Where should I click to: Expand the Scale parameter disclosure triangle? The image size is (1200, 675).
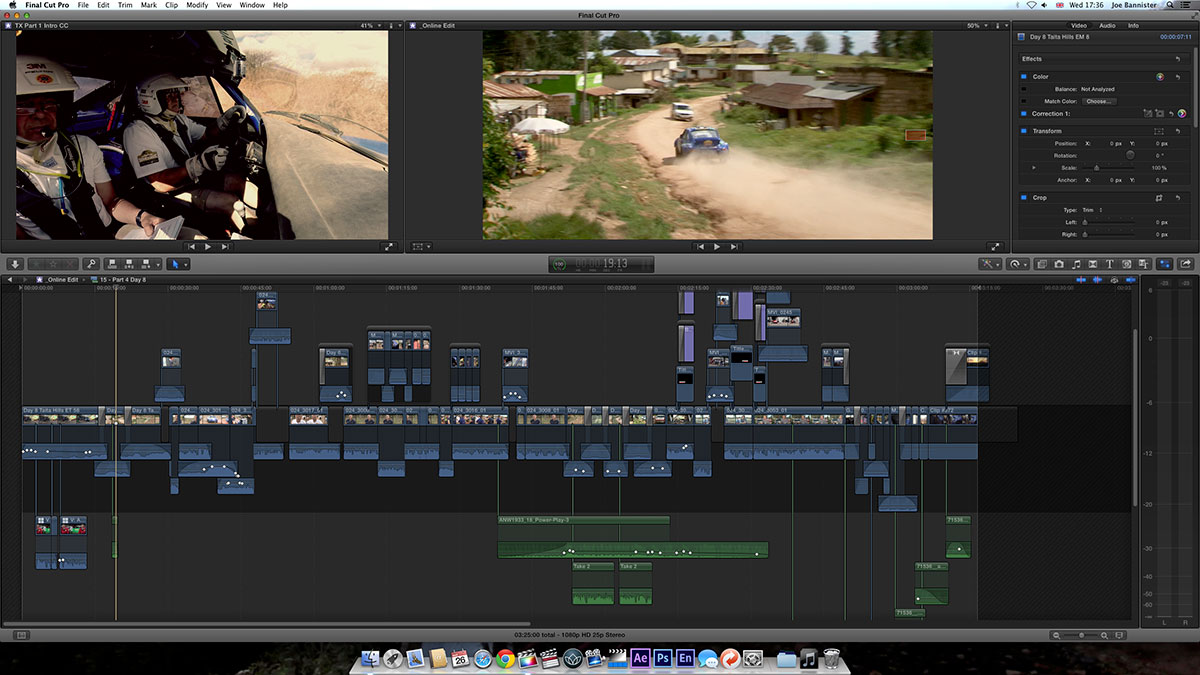pos(1034,168)
